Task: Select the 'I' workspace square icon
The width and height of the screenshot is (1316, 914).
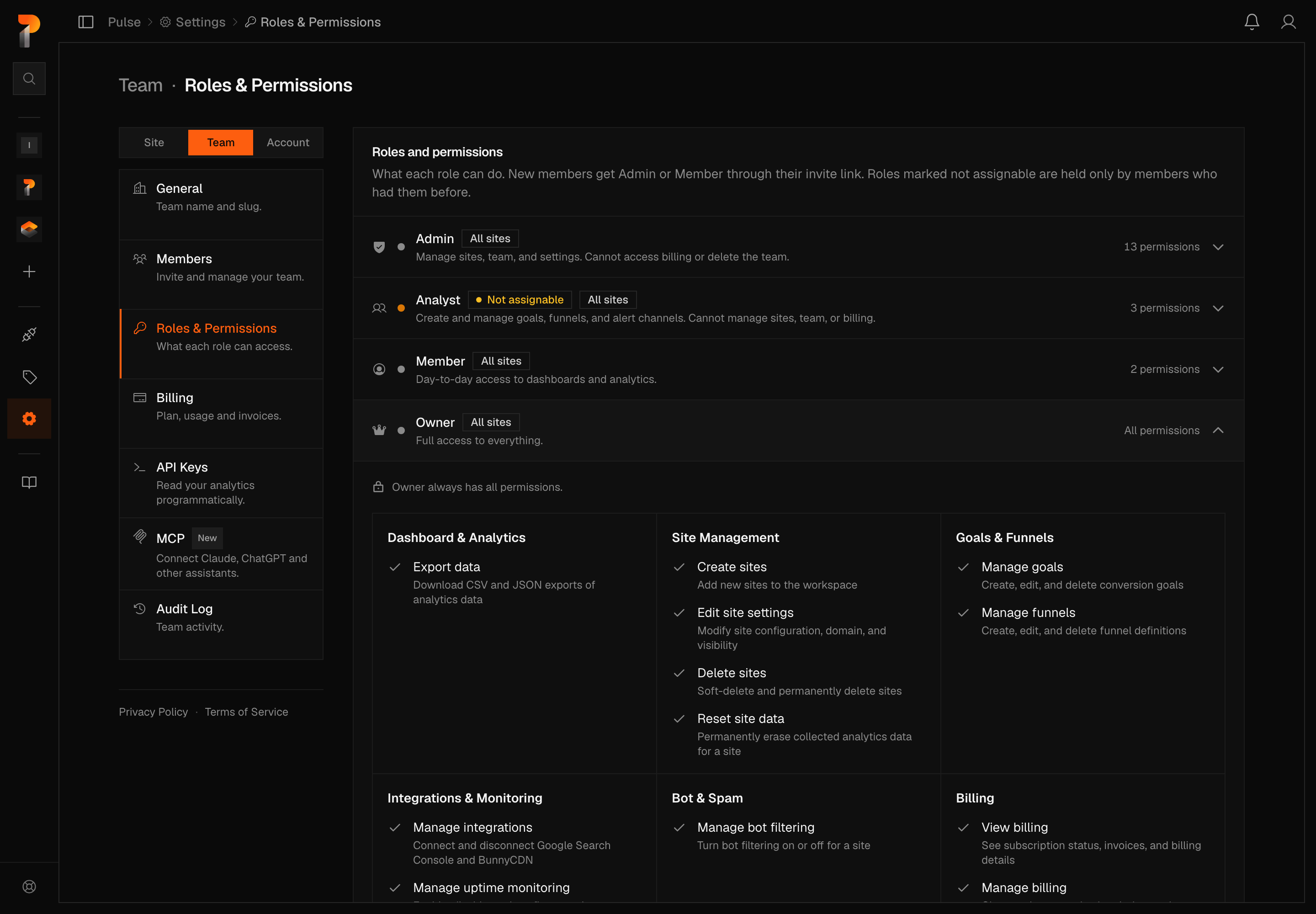Action: pos(29,145)
